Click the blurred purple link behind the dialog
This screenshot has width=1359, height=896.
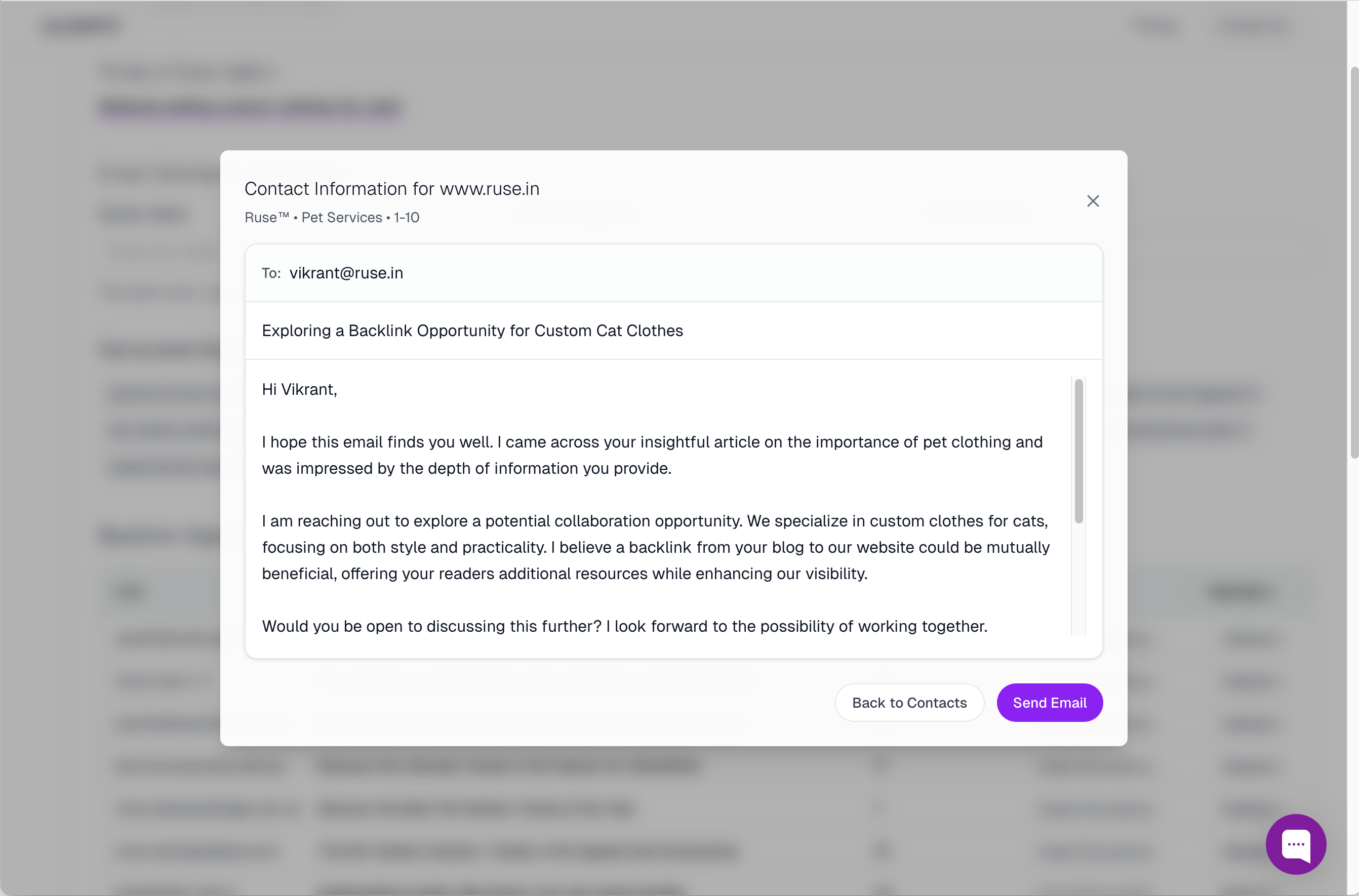click(250, 107)
